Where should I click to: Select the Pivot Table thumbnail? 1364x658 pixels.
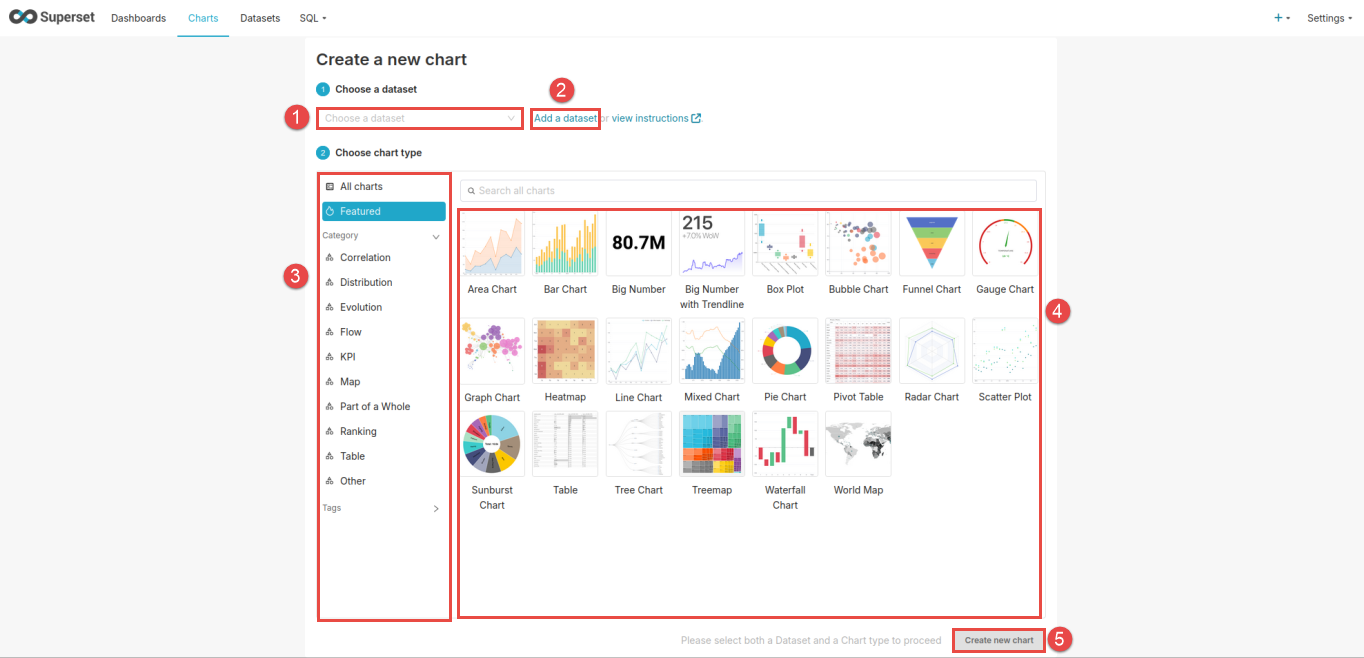(x=858, y=351)
